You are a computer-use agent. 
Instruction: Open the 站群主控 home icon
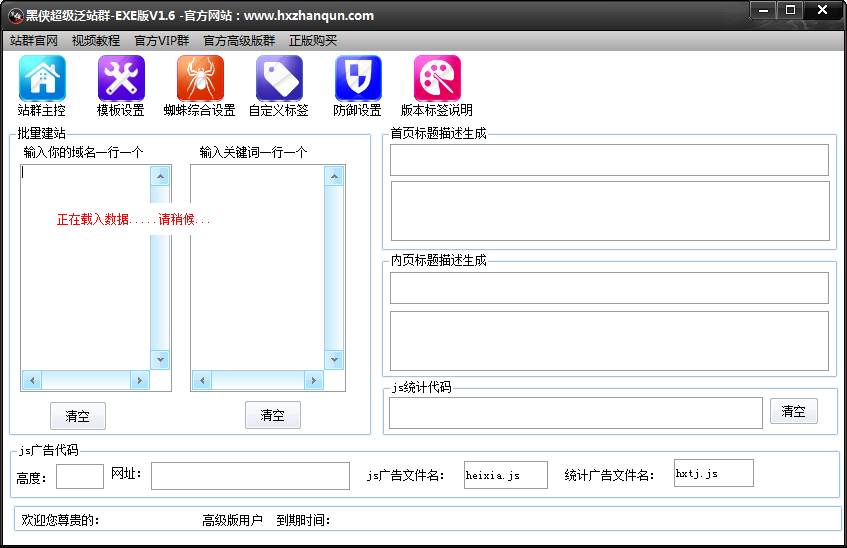[x=42, y=78]
